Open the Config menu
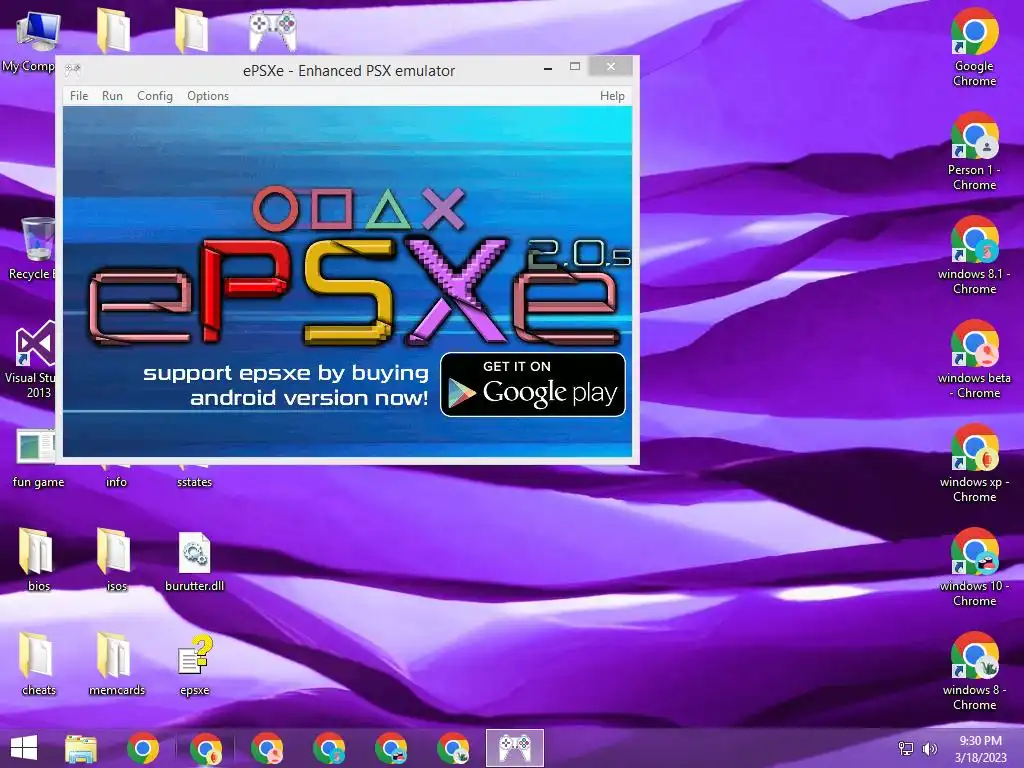Image resolution: width=1024 pixels, height=768 pixels. click(155, 96)
